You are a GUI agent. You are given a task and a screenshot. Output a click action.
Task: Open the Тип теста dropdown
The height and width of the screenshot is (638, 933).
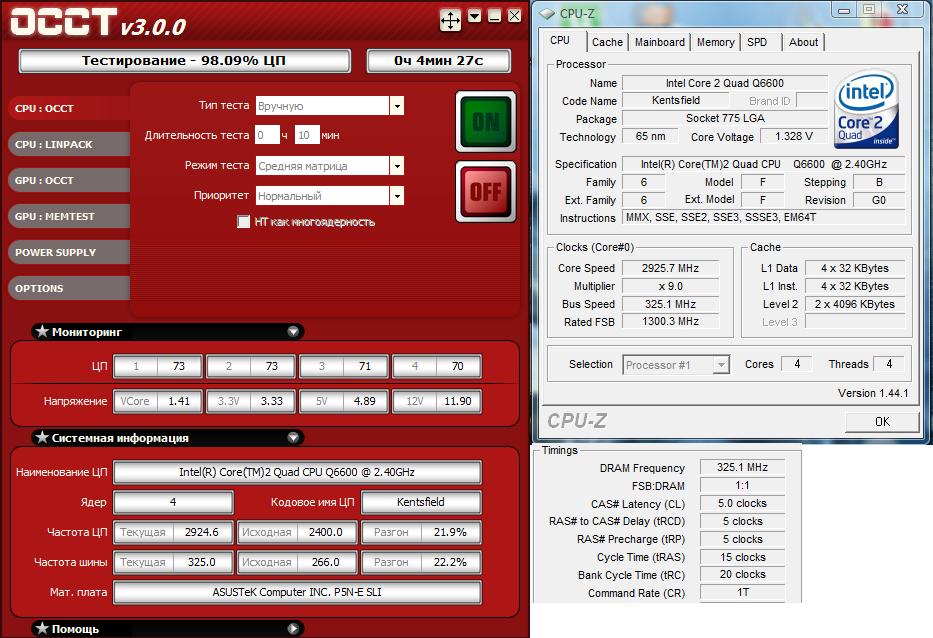(396, 106)
